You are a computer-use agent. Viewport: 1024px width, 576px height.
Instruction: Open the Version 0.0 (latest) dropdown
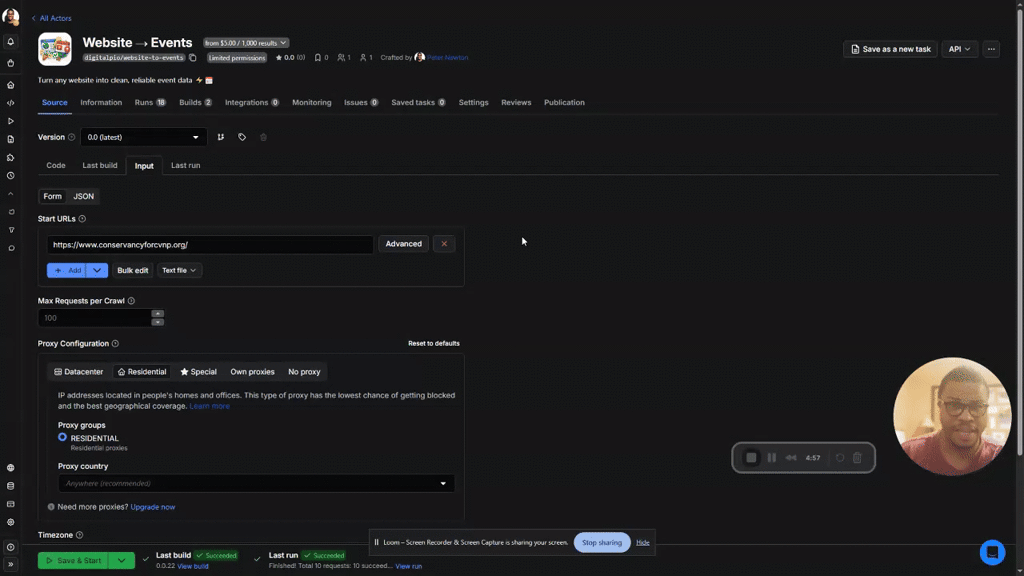[143, 137]
